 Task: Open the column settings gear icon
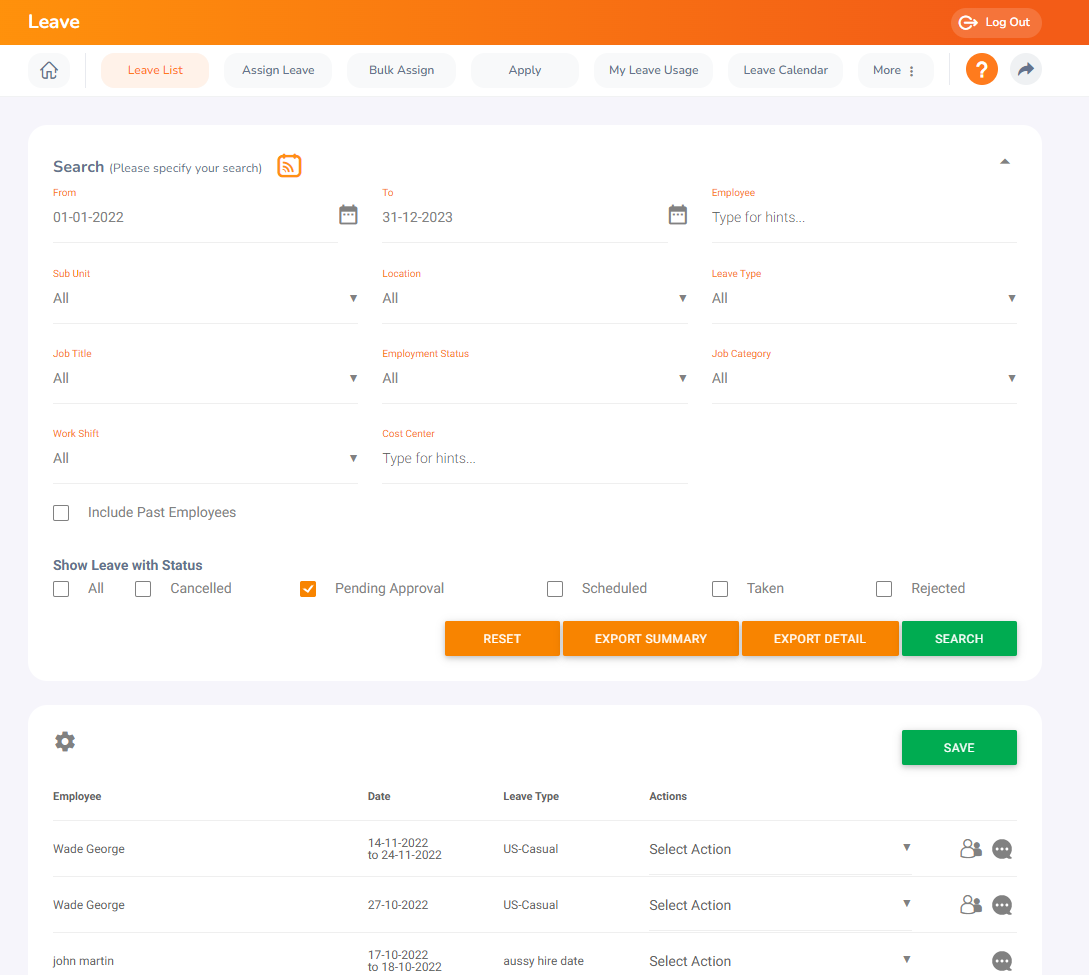point(65,741)
